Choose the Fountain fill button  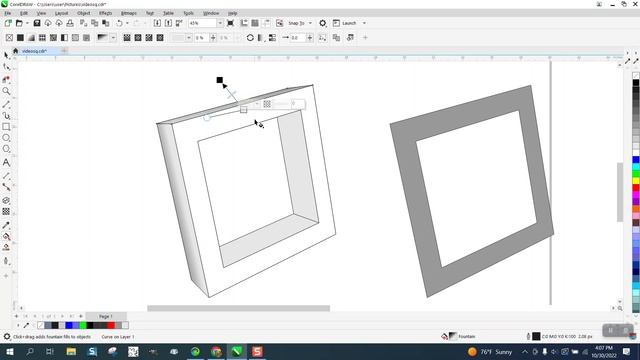click(31, 38)
